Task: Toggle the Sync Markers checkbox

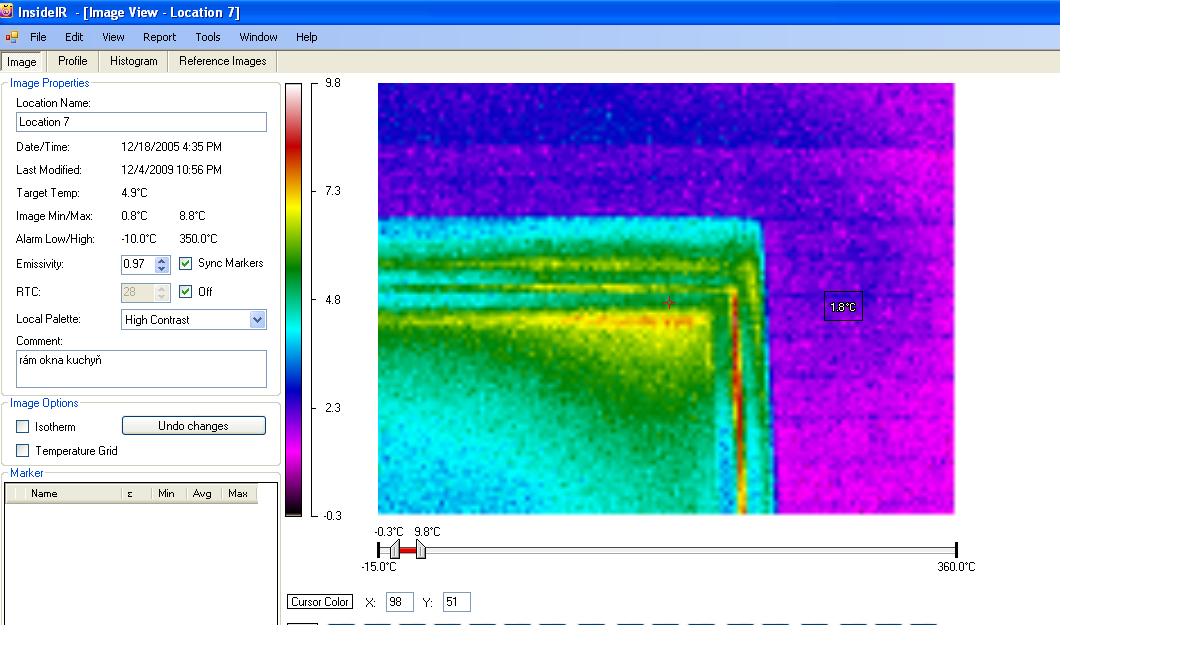Action: (x=185, y=264)
